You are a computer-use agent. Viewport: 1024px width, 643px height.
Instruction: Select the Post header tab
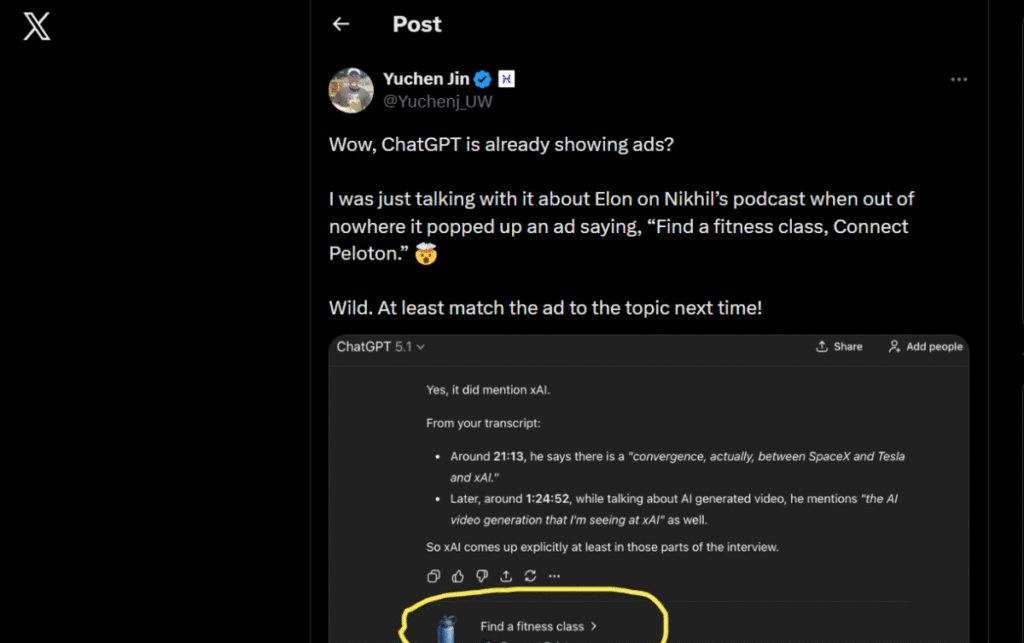click(x=417, y=23)
